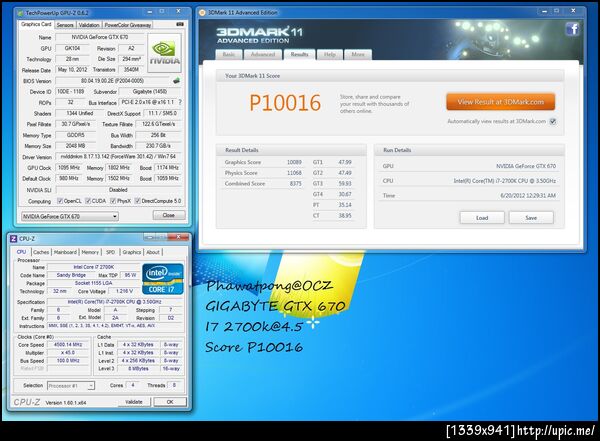
Task: Click the Release Date value May 10, 2012
Action: click(x=73, y=70)
